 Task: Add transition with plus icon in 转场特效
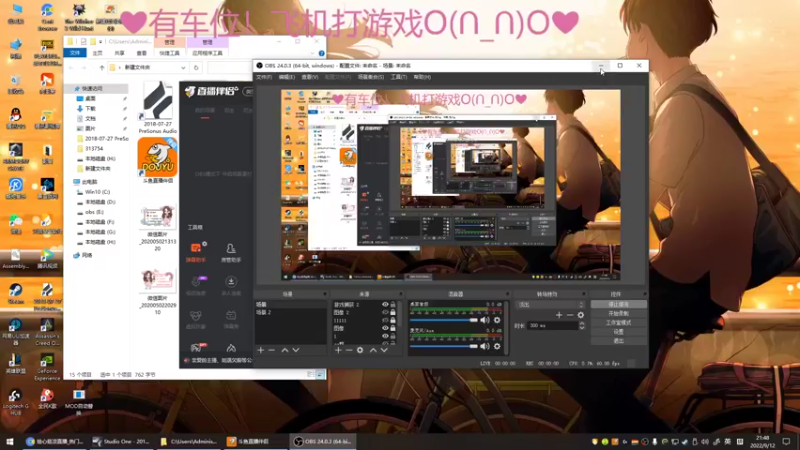(x=559, y=315)
